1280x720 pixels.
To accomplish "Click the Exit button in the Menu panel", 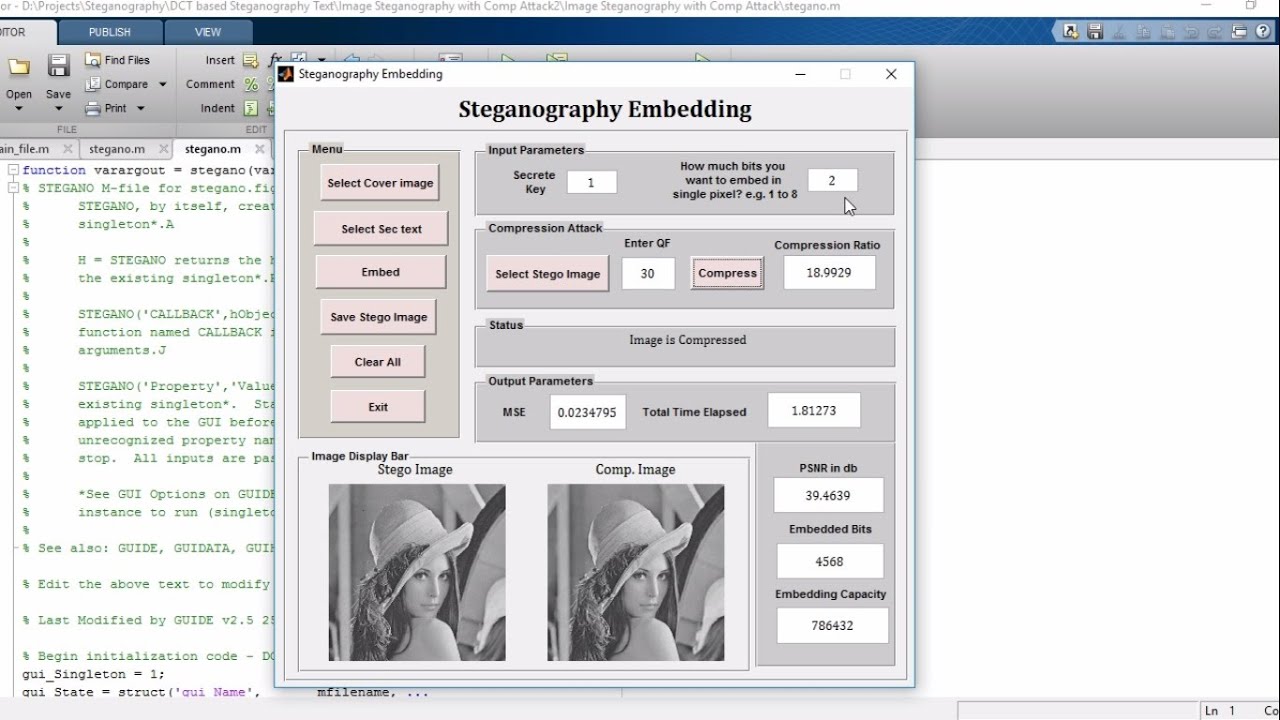I will tap(378, 407).
